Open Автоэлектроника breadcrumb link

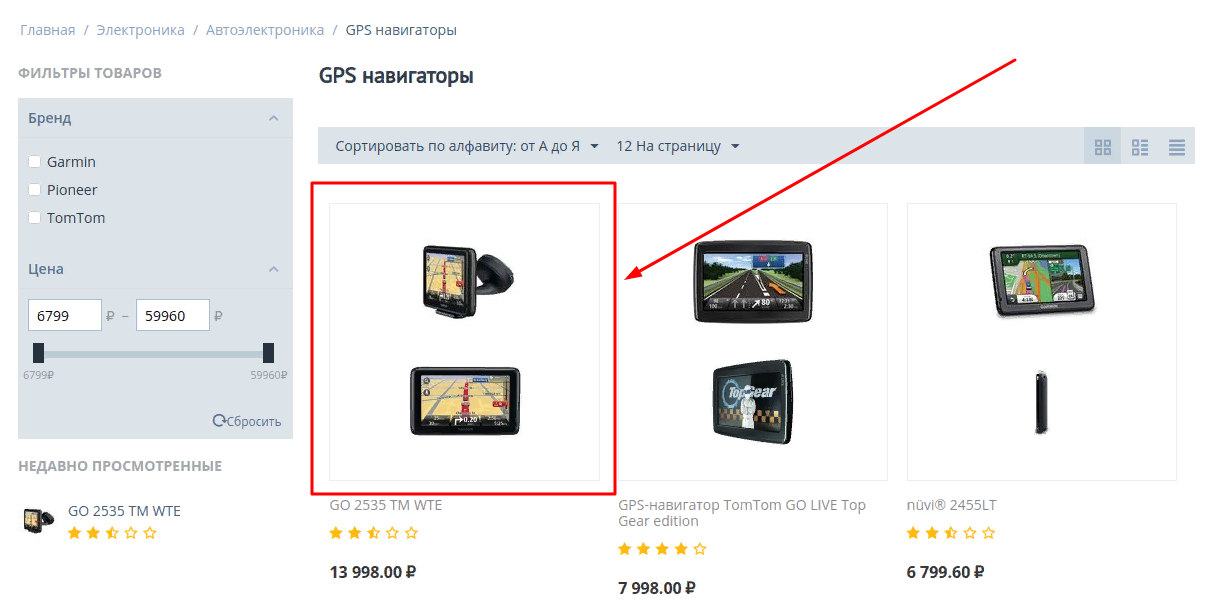(x=265, y=30)
